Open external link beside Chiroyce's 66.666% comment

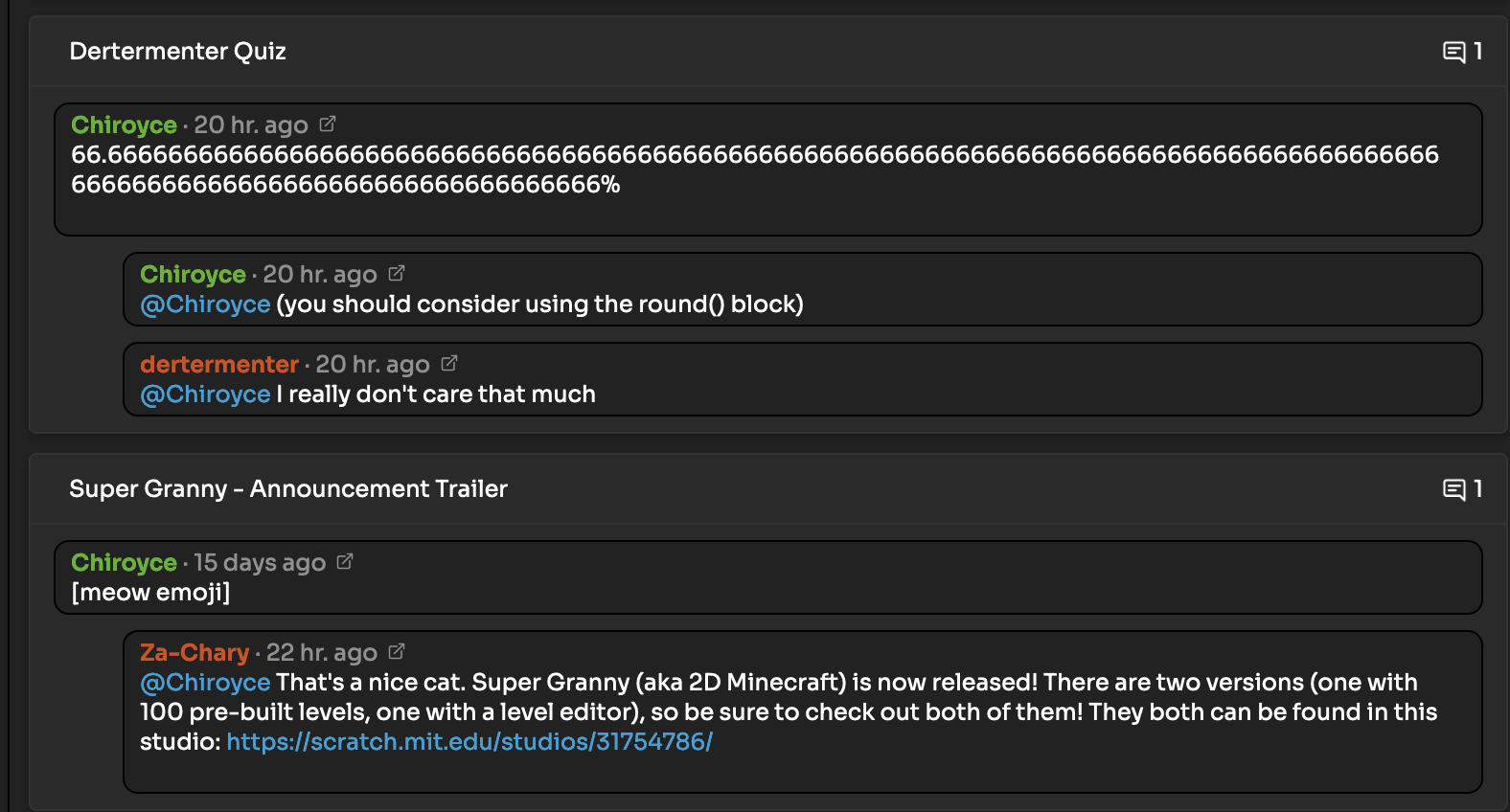pyautogui.click(x=330, y=124)
